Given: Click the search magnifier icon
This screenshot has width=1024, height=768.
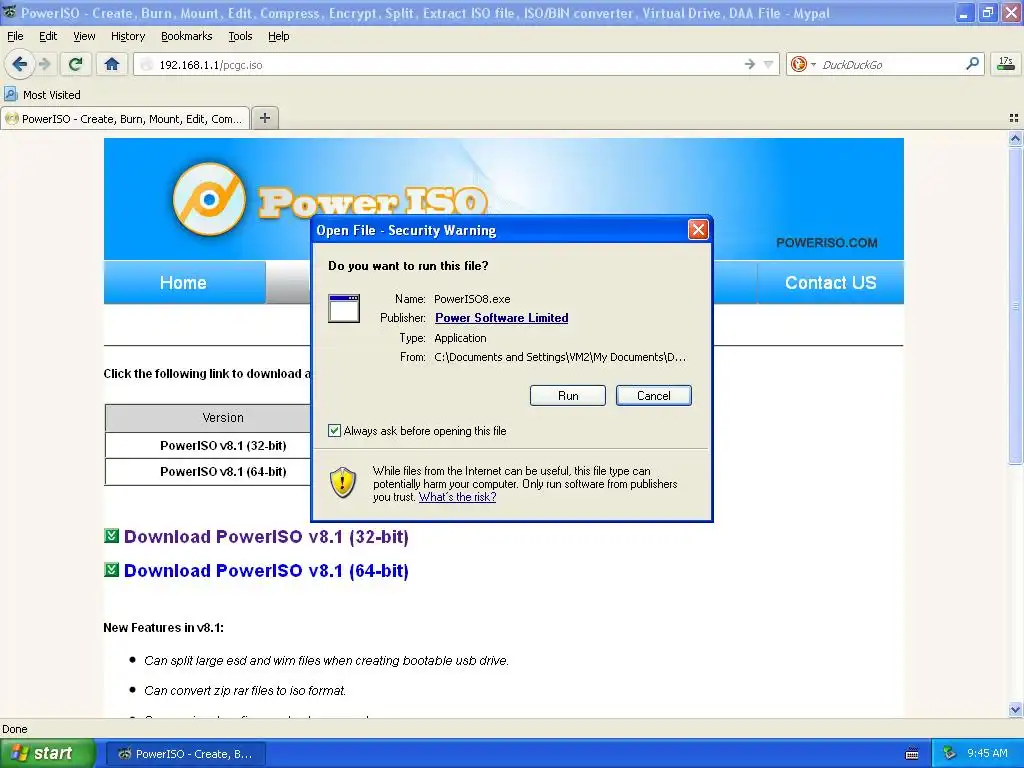Looking at the screenshot, I should [972, 64].
